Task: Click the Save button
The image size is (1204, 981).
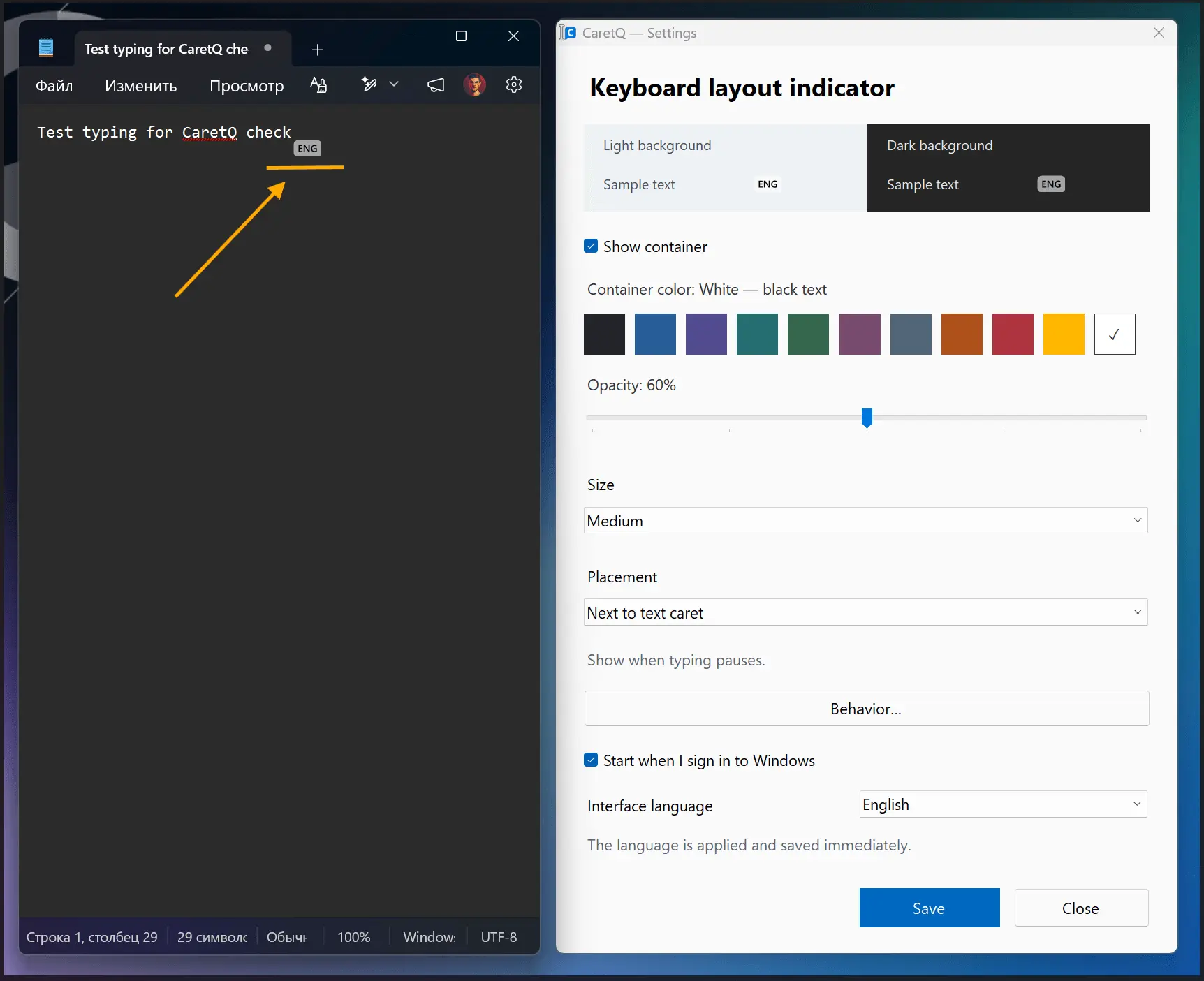Action: click(930, 908)
